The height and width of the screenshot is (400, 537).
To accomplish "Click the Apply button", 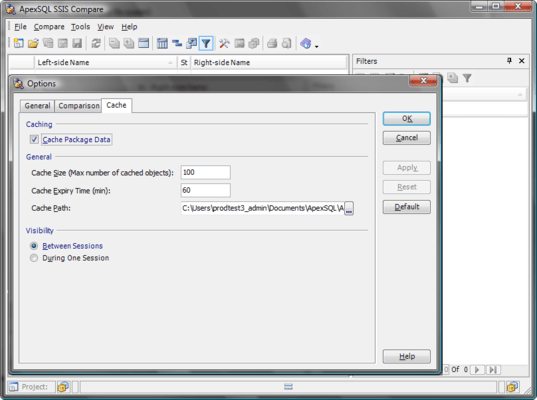I will coord(407,167).
